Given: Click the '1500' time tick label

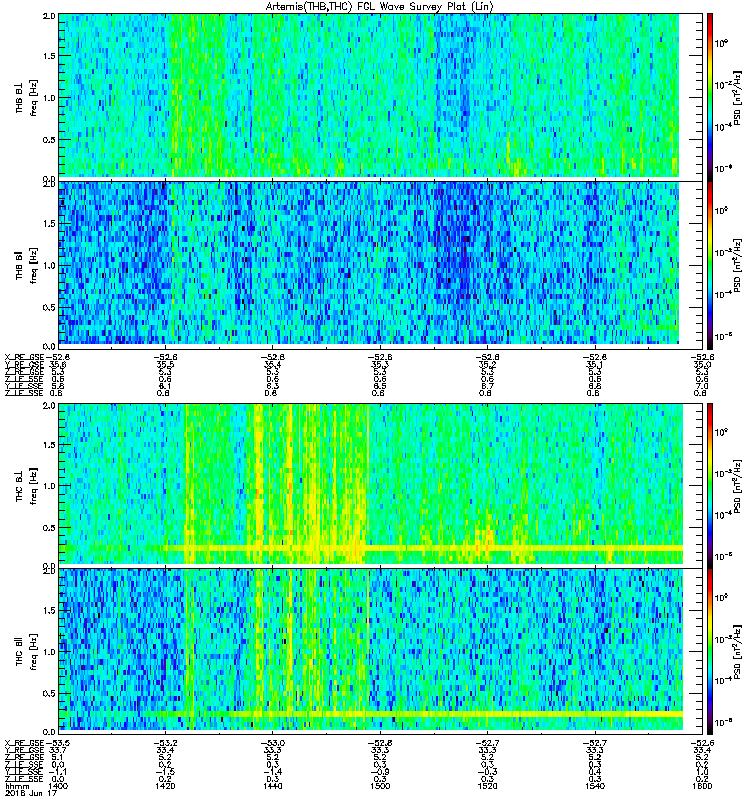Looking at the screenshot, I should click(380, 786).
